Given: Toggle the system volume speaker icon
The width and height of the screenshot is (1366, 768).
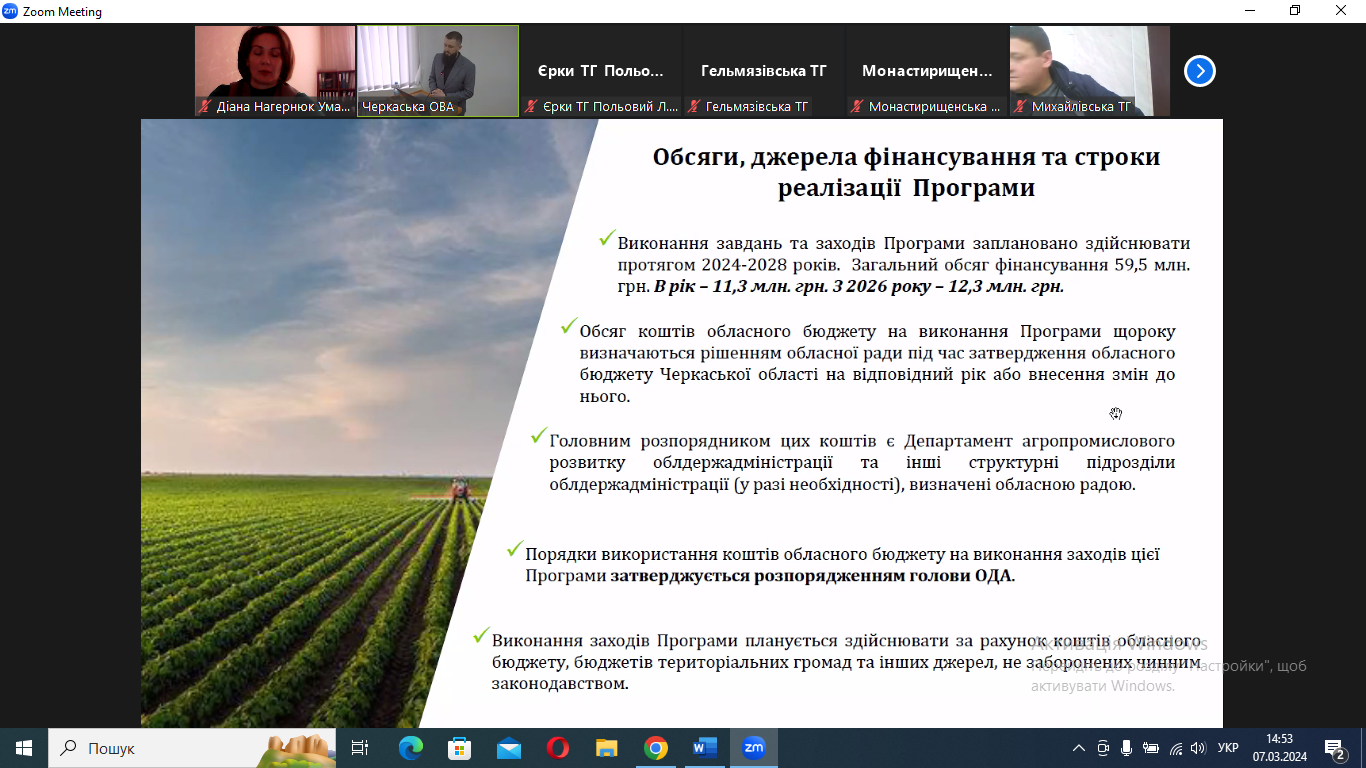Looking at the screenshot, I should [x=1198, y=748].
